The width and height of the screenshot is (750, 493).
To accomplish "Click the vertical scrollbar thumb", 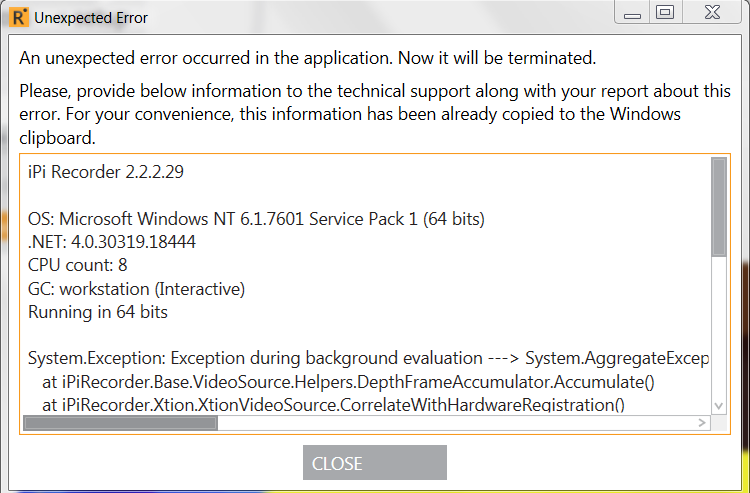I will 718,208.
